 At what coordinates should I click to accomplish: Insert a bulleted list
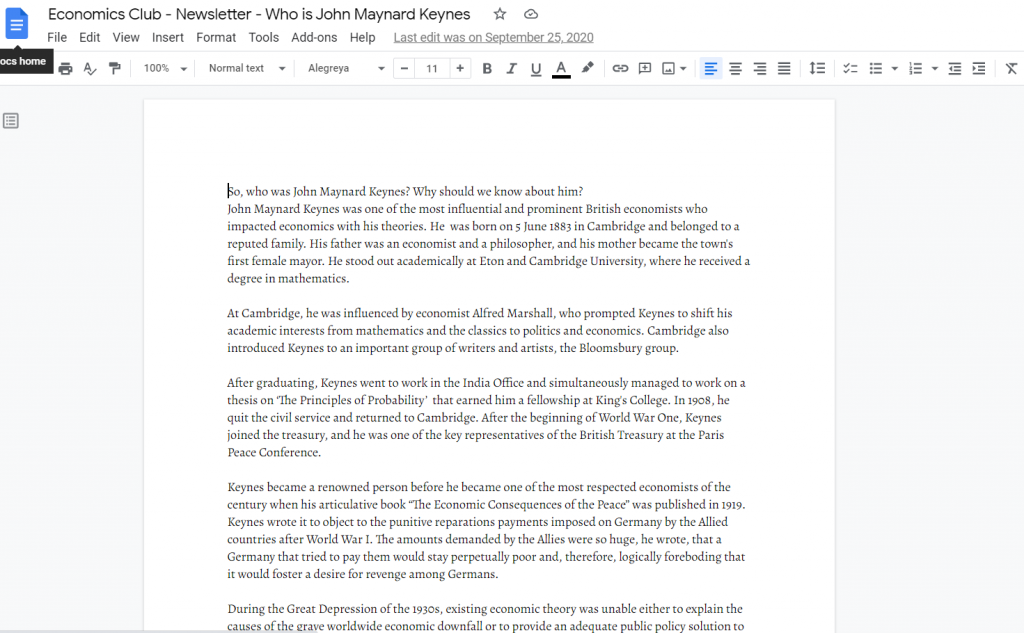coord(876,69)
